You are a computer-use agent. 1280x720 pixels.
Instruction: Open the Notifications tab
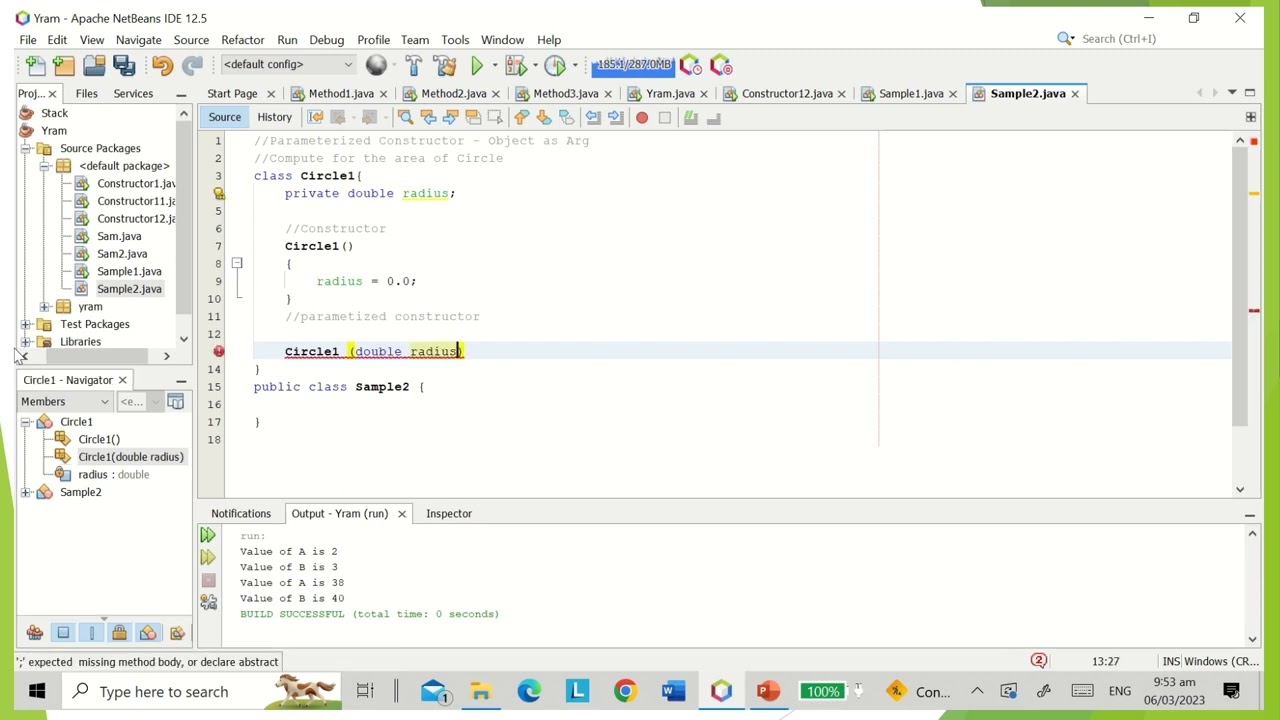coord(240,513)
